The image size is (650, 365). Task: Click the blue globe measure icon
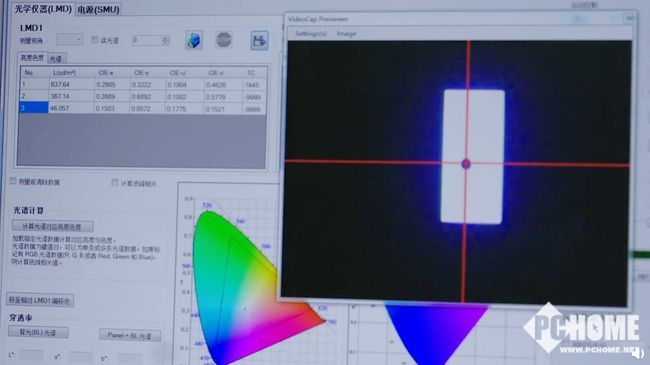click(194, 41)
